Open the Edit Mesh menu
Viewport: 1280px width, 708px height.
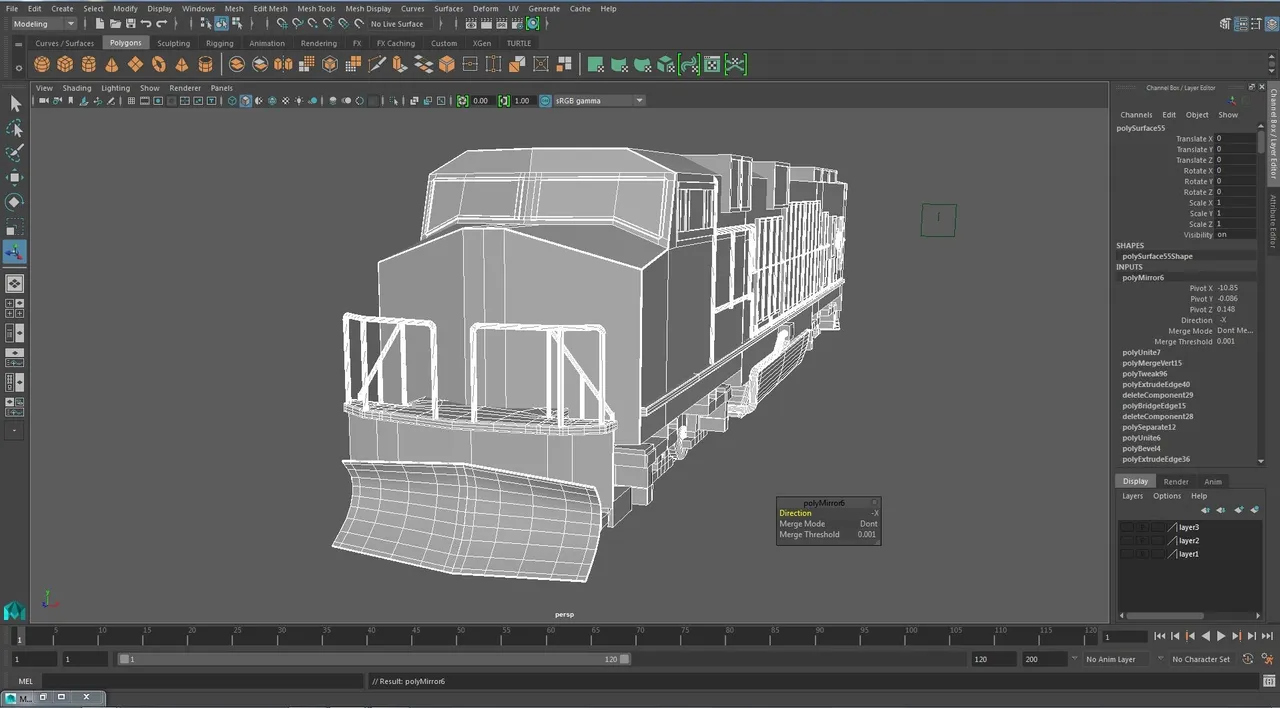(270, 8)
